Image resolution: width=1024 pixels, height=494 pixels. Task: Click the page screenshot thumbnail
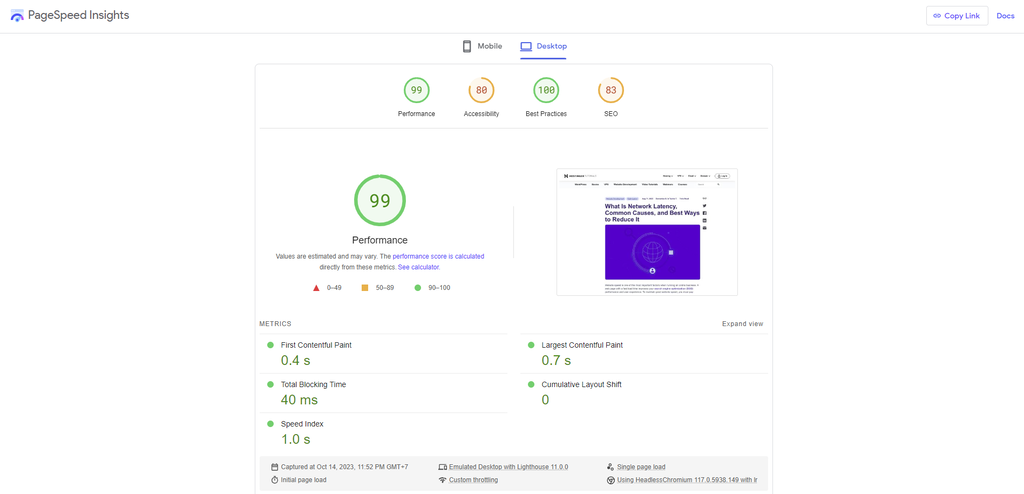click(x=647, y=232)
